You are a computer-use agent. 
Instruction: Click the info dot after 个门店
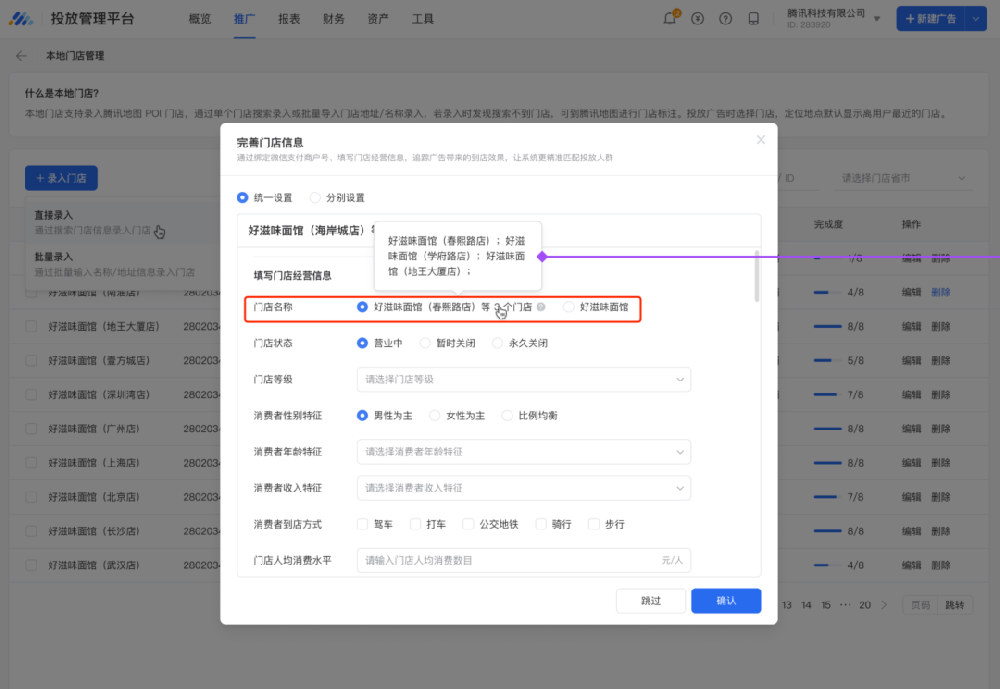click(541, 307)
